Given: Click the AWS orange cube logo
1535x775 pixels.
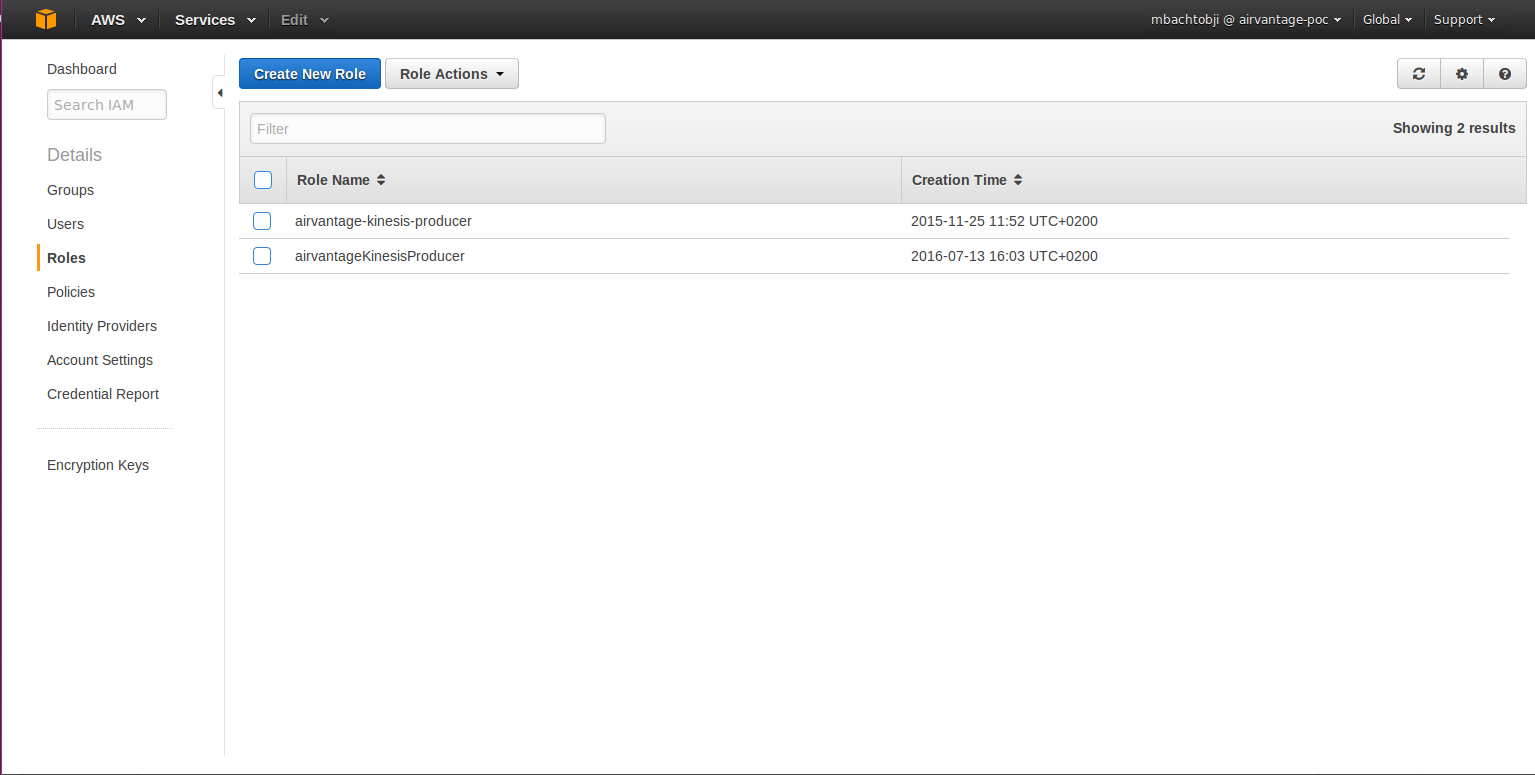Looking at the screenshot, I should 46,20.
